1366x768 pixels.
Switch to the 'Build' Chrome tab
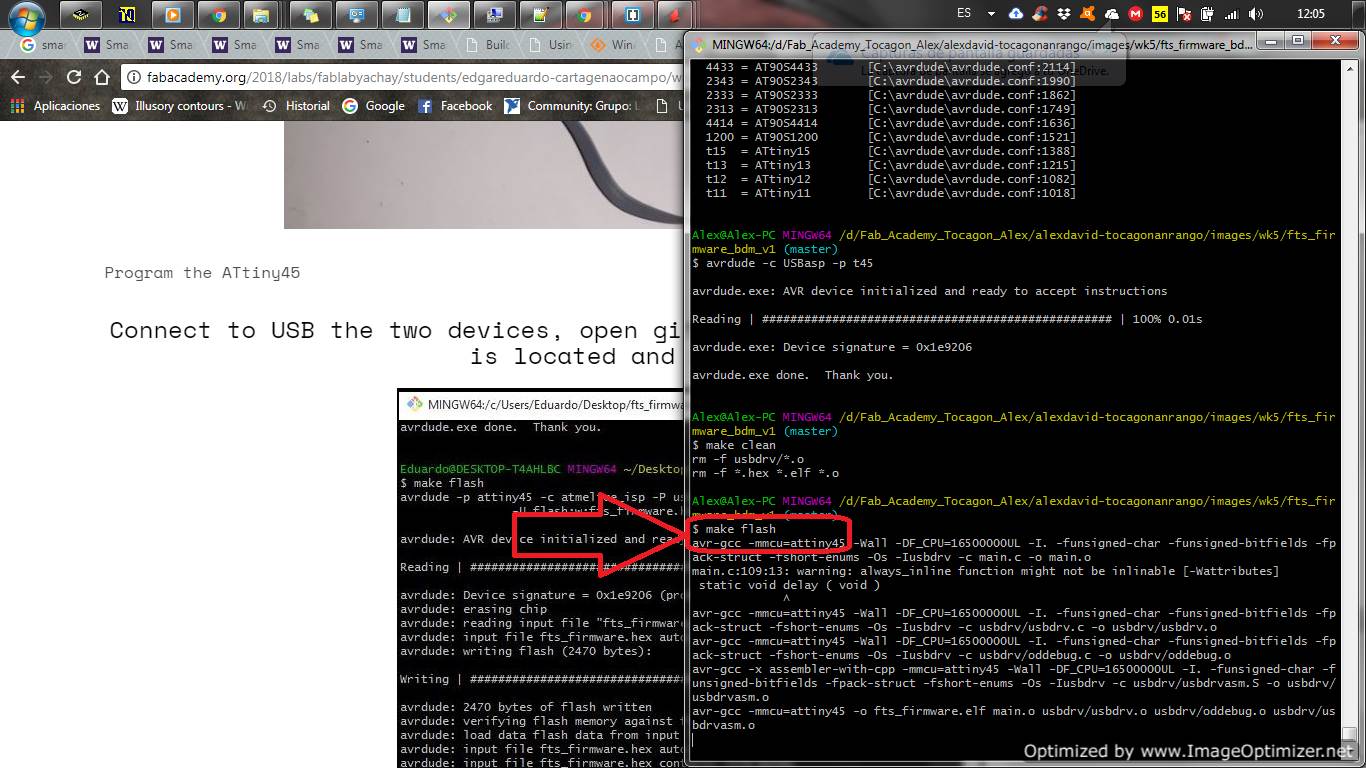[486, 45]
